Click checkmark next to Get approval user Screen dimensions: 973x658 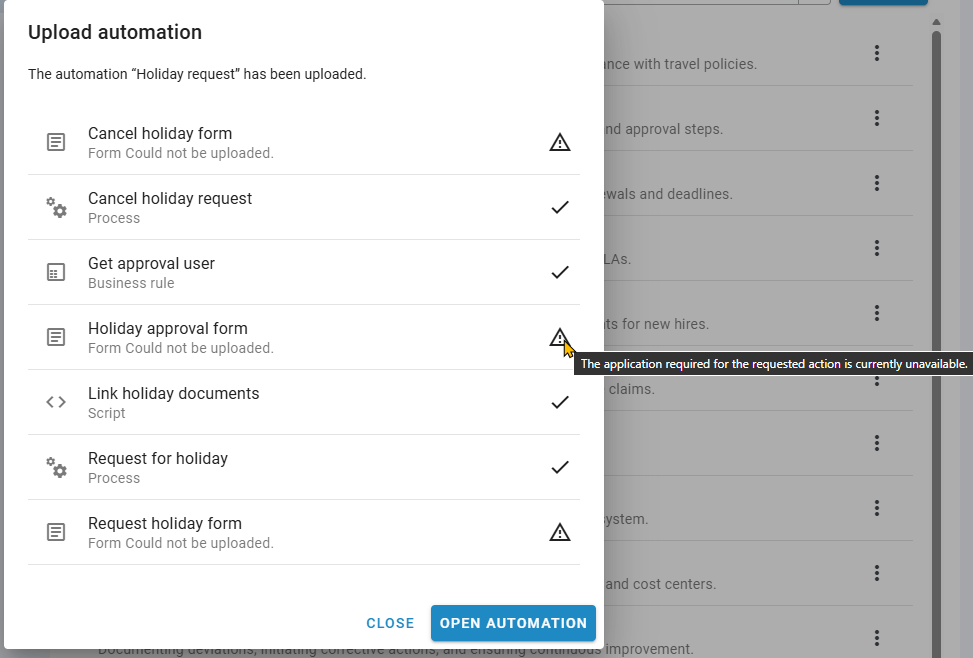560,272
